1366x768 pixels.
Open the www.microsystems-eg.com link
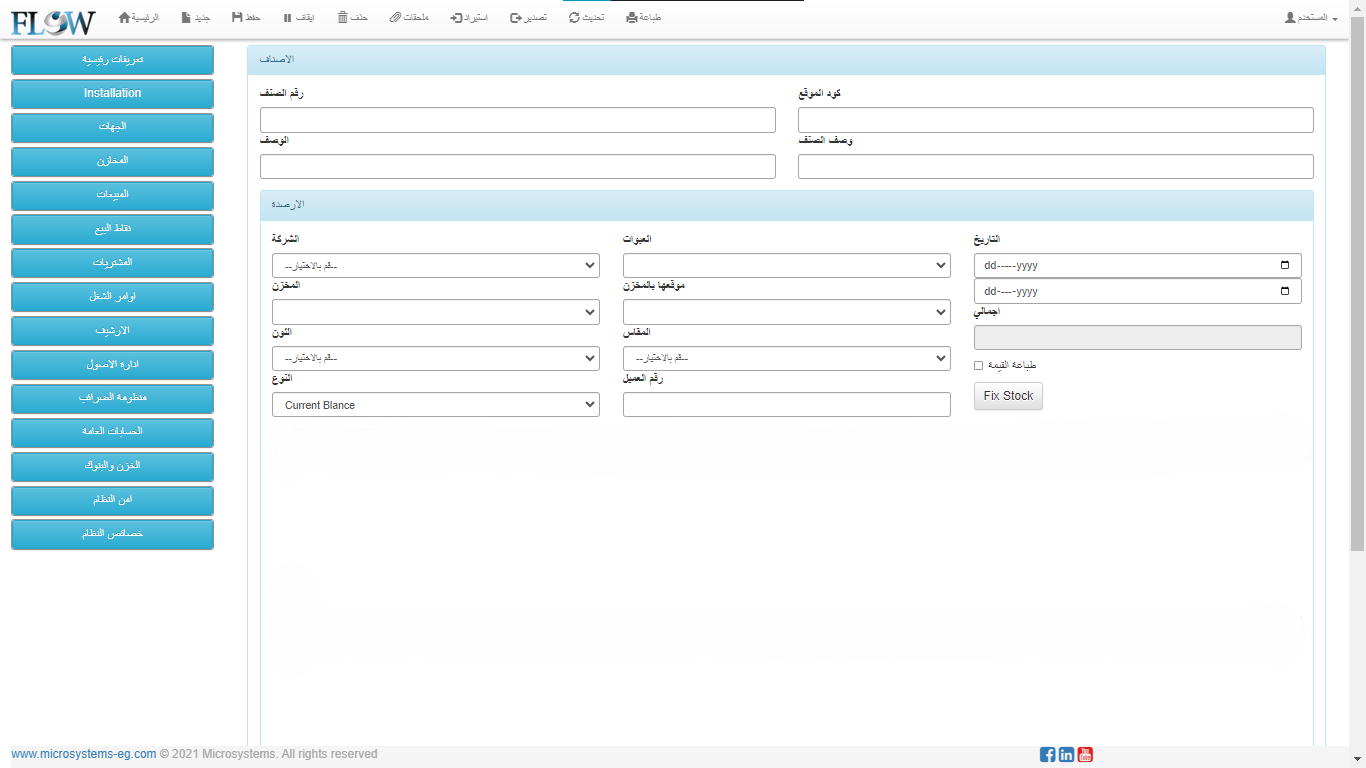83,754
